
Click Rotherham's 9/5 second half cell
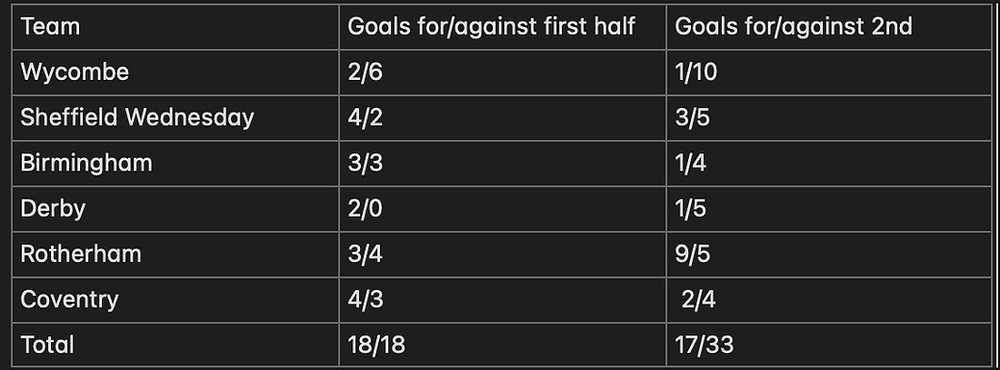(829, 254)
